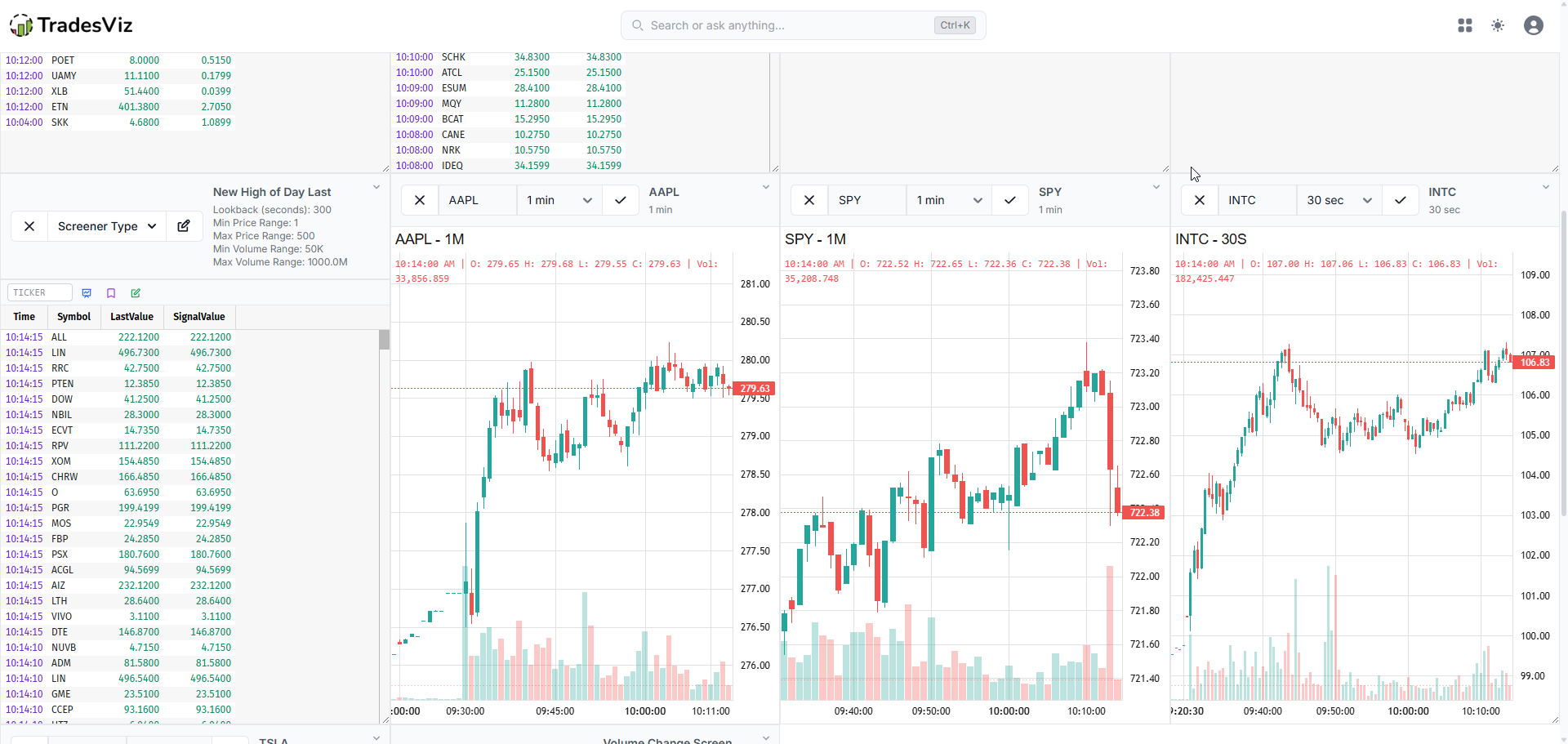This screenshot has width=1568, height=744.
Task: Click the resize grip of the INTC chart panel
Action: tap(1554, 719)
